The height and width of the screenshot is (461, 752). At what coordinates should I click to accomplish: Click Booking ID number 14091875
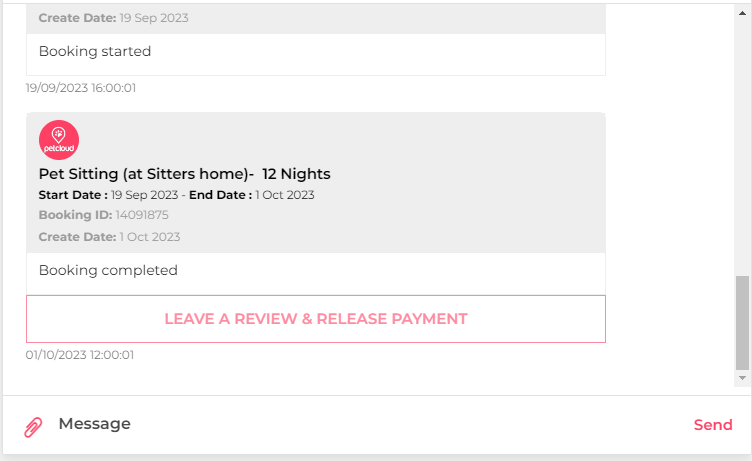[142, 215]
